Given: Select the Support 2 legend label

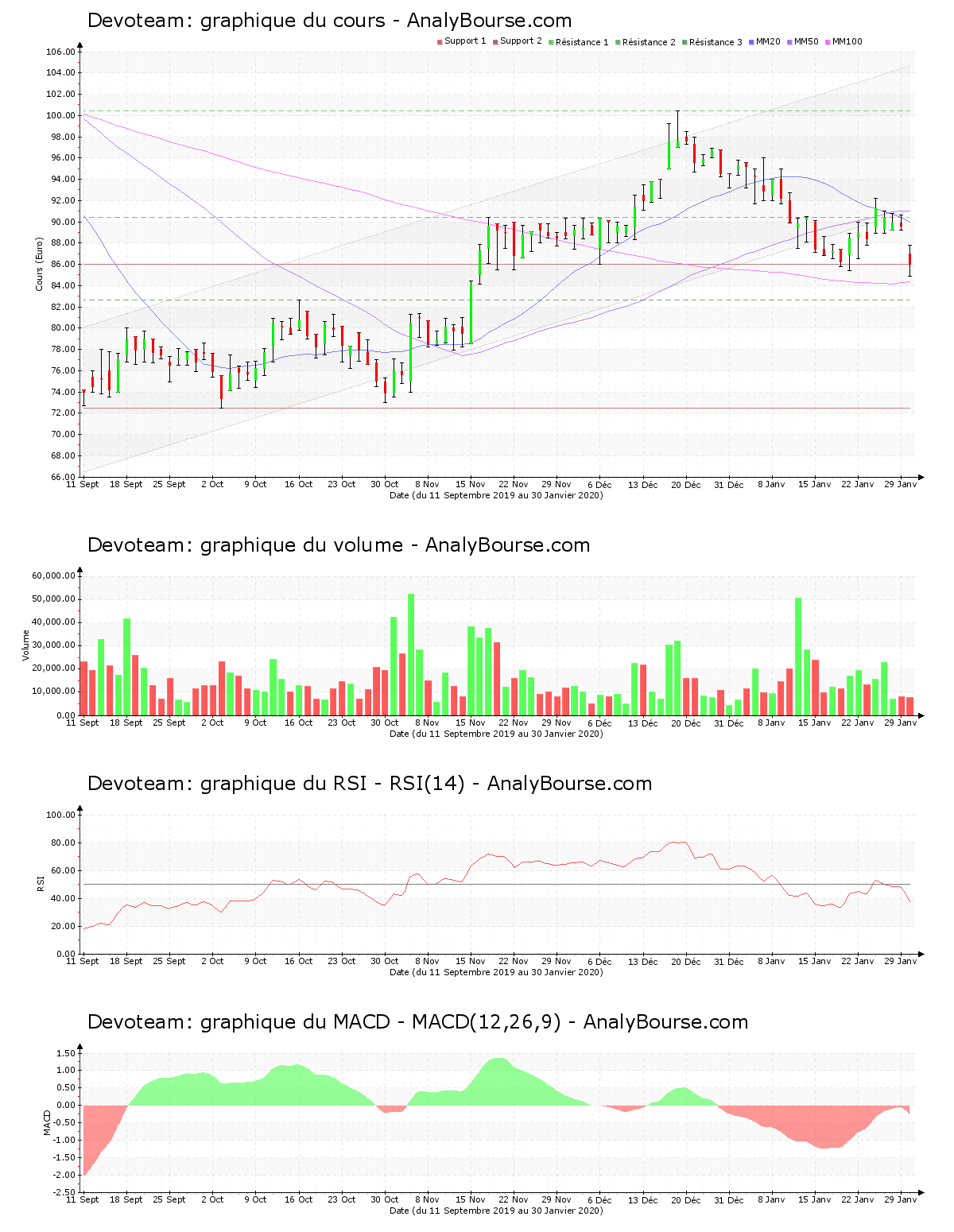Looking at the screenshot, I should click(521, 41).
